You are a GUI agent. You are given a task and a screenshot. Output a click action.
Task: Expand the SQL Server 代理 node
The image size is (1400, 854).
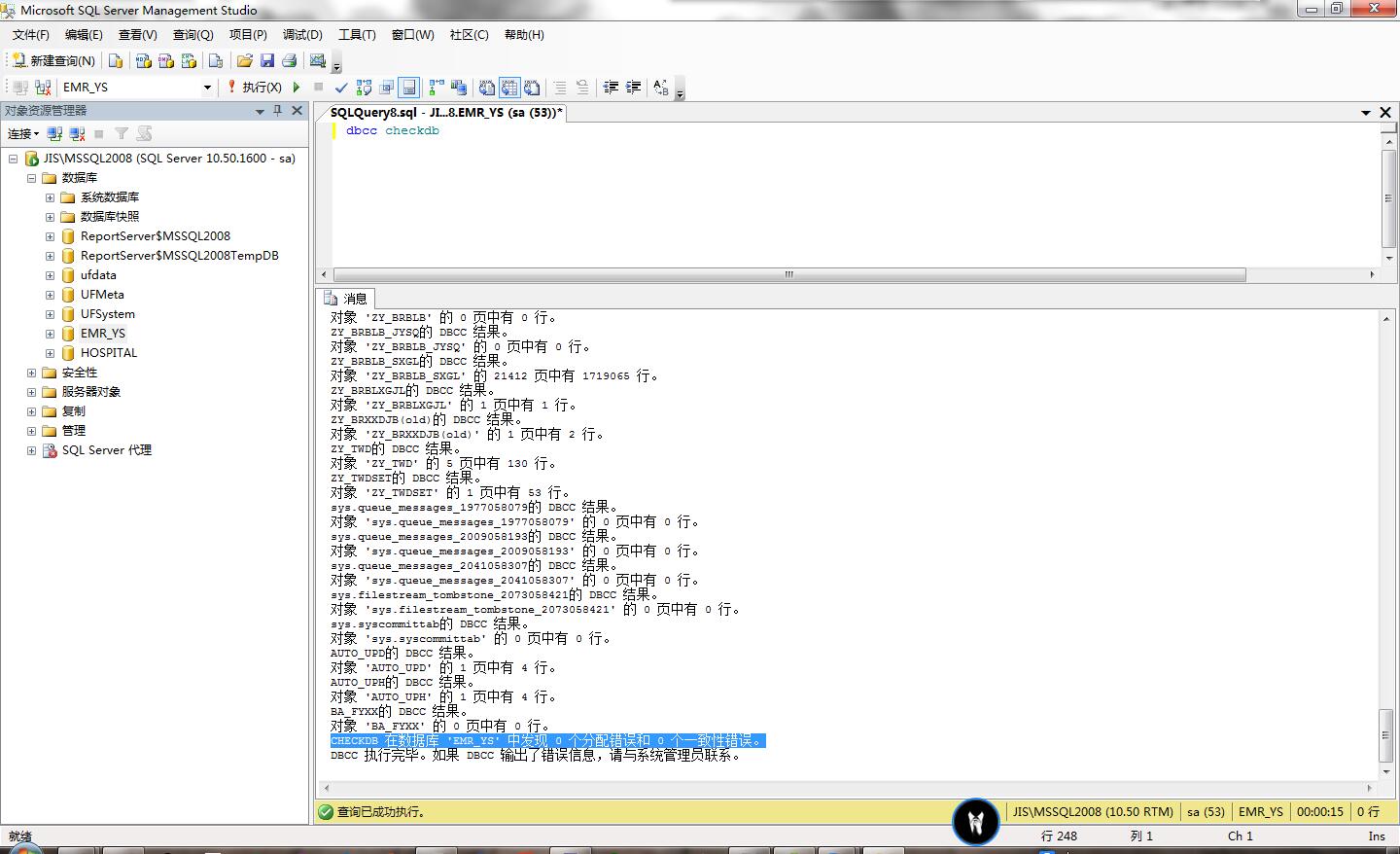pyautogui.click(x=31, y=450)
